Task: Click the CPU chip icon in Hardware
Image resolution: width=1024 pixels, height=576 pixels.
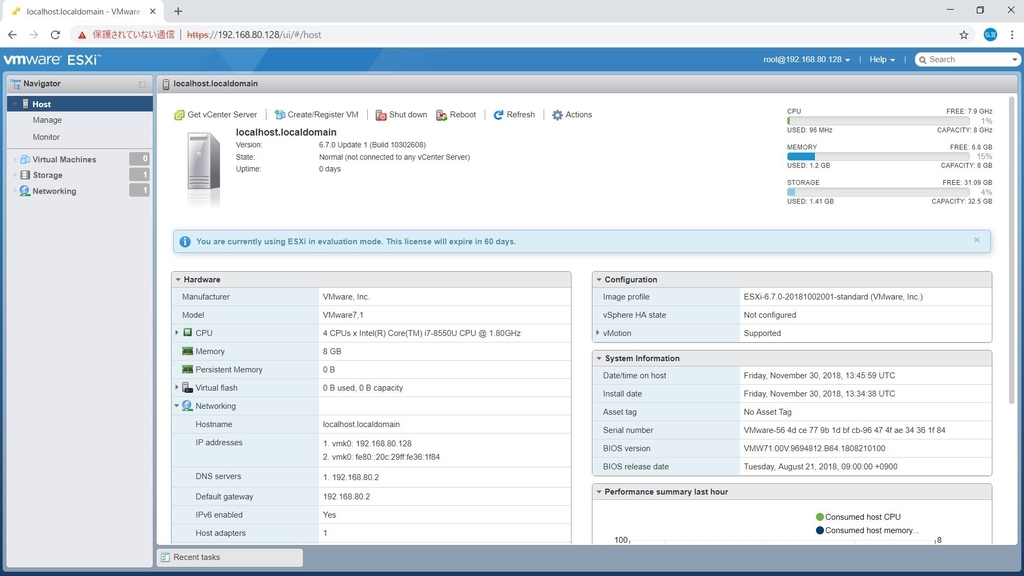Action: tap(187, 333)
